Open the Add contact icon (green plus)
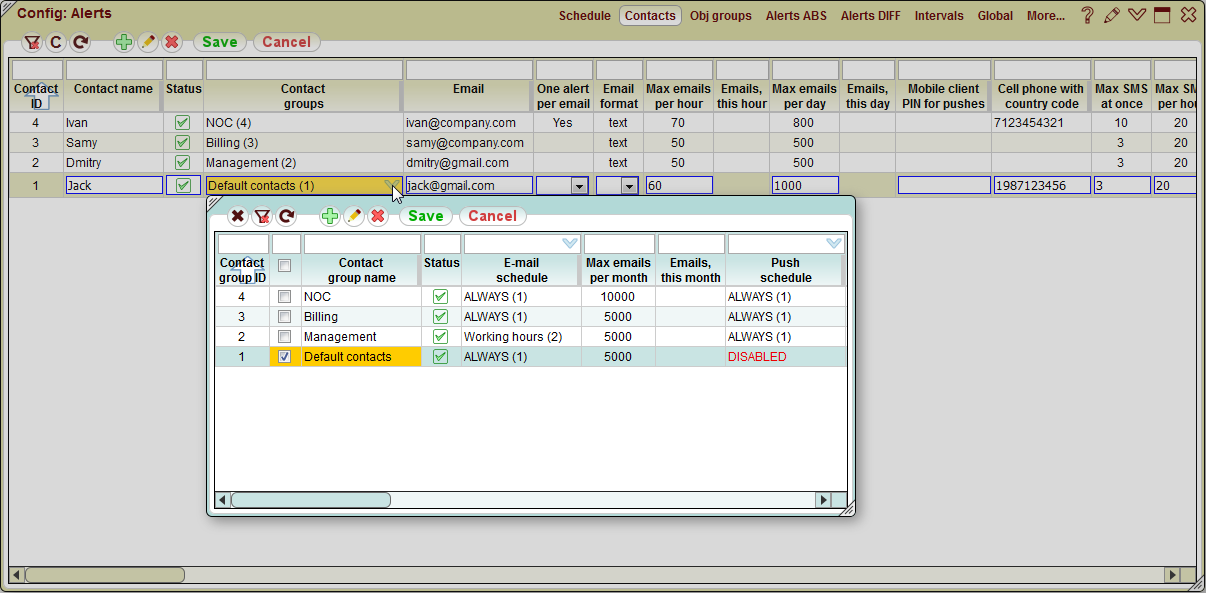This screenshot has height=593, width=1206. tap(123, 42)
